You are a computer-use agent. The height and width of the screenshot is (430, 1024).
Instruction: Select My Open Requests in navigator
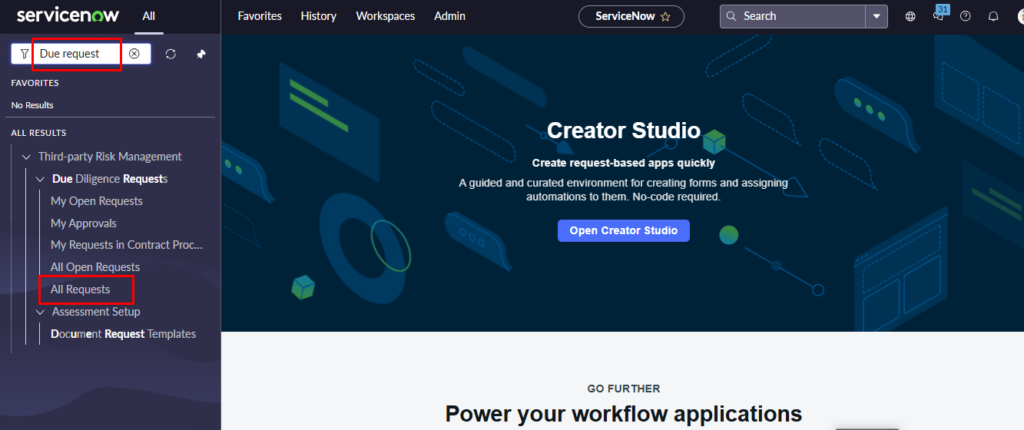point(96,201)
